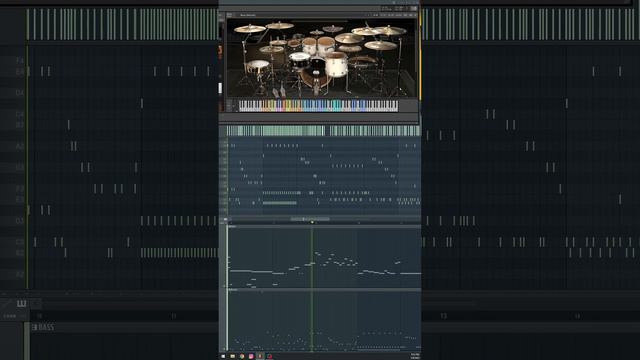This screenshot has height=360, width=640.
Task: Click the kick drum pedals
Action: pos(280,91)
